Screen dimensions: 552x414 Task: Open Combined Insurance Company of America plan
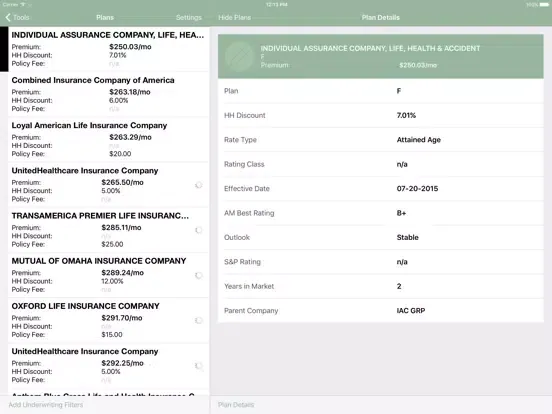(x=108, y=94)
